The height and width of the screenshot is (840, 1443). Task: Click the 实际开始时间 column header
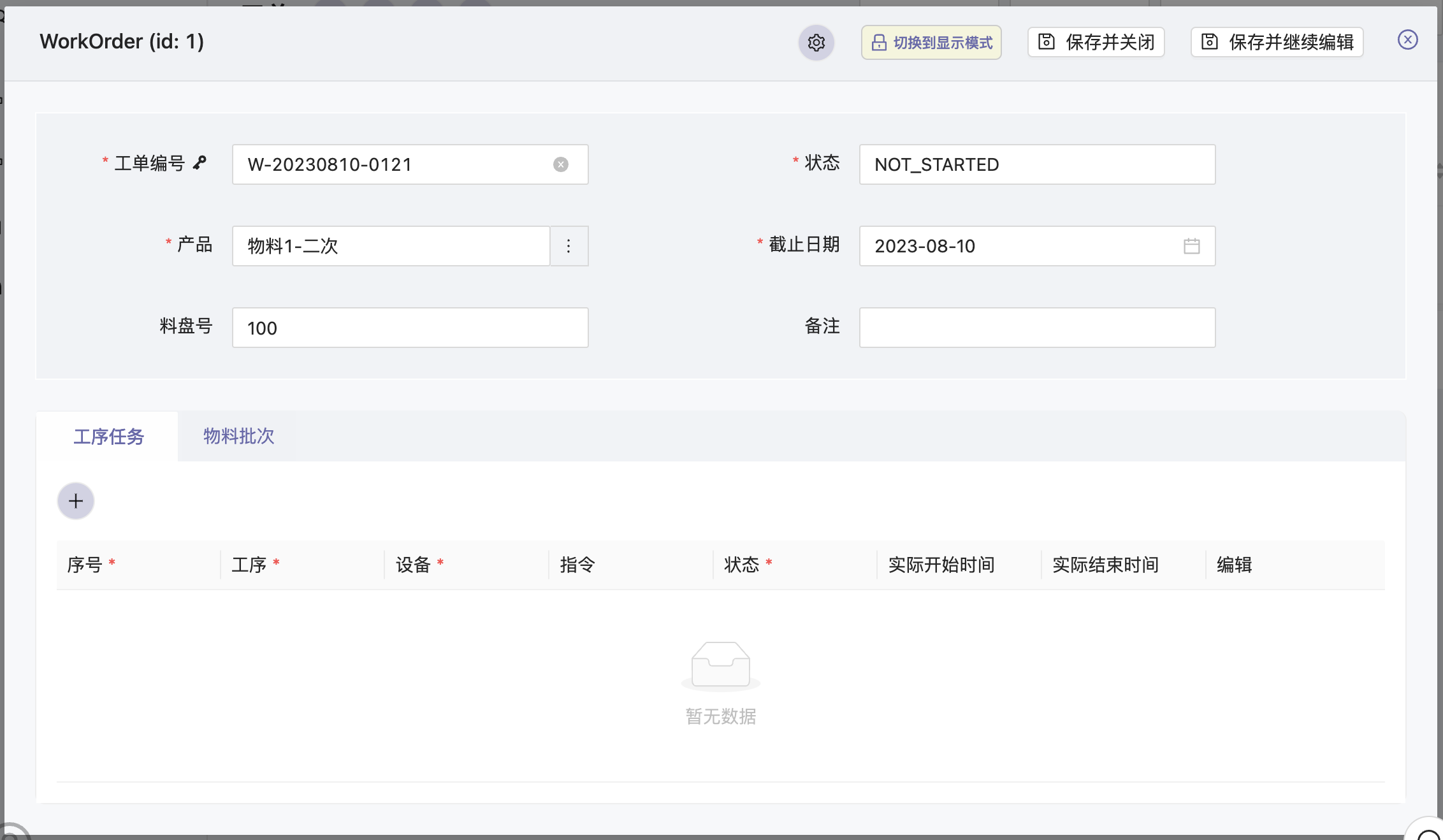point(941,565)
